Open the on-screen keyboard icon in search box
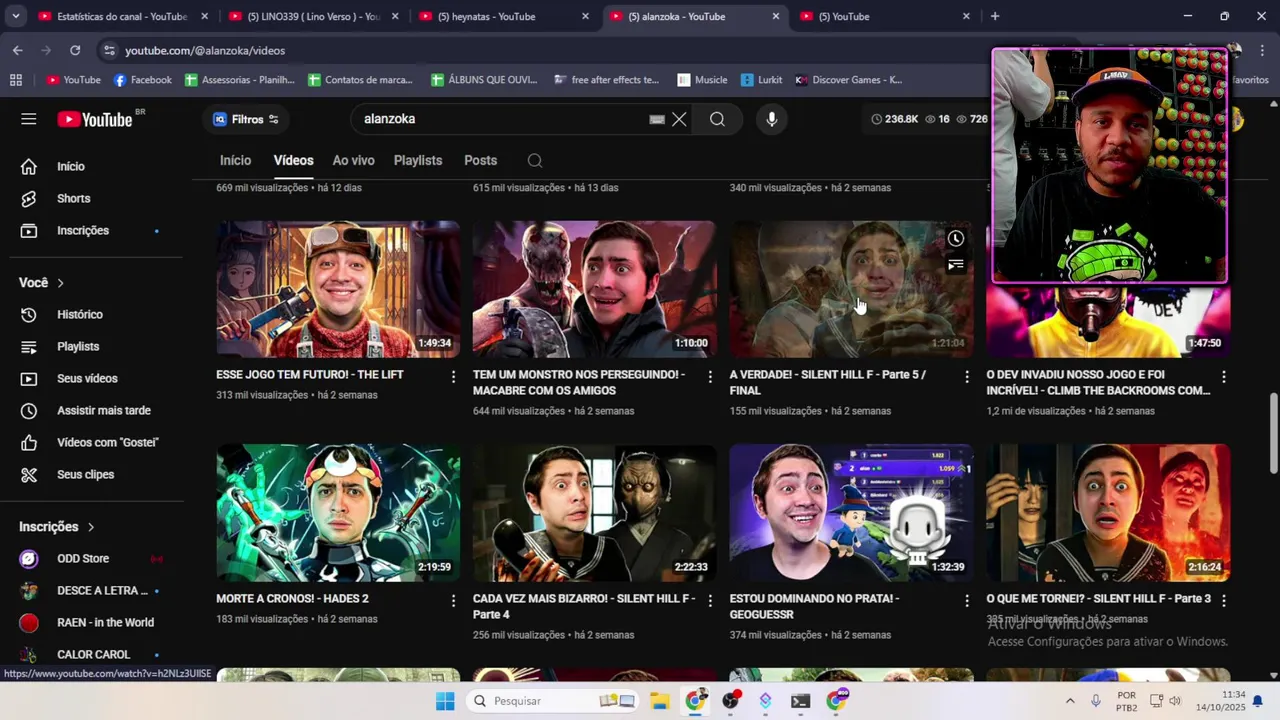This screenshot has height=720, width=1280. (657, 119)
